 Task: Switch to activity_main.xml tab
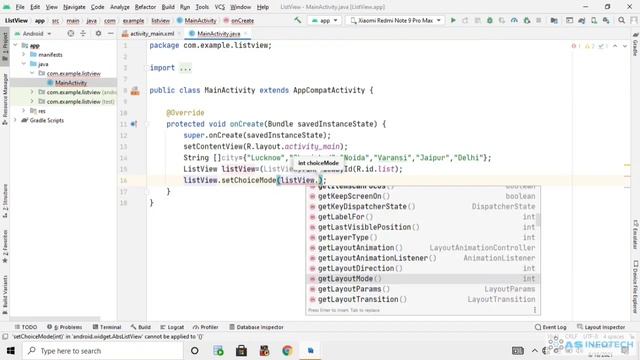(x=152, y=33)
